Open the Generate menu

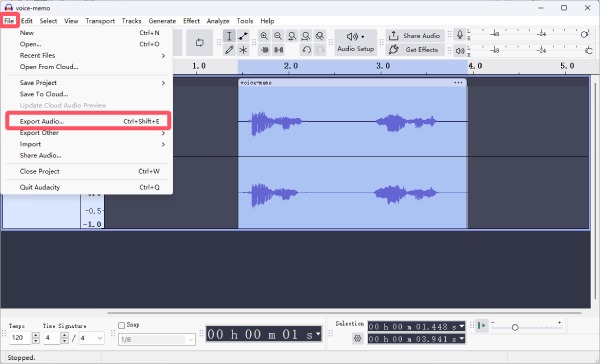pyautogui.click(x=162, y=21)
